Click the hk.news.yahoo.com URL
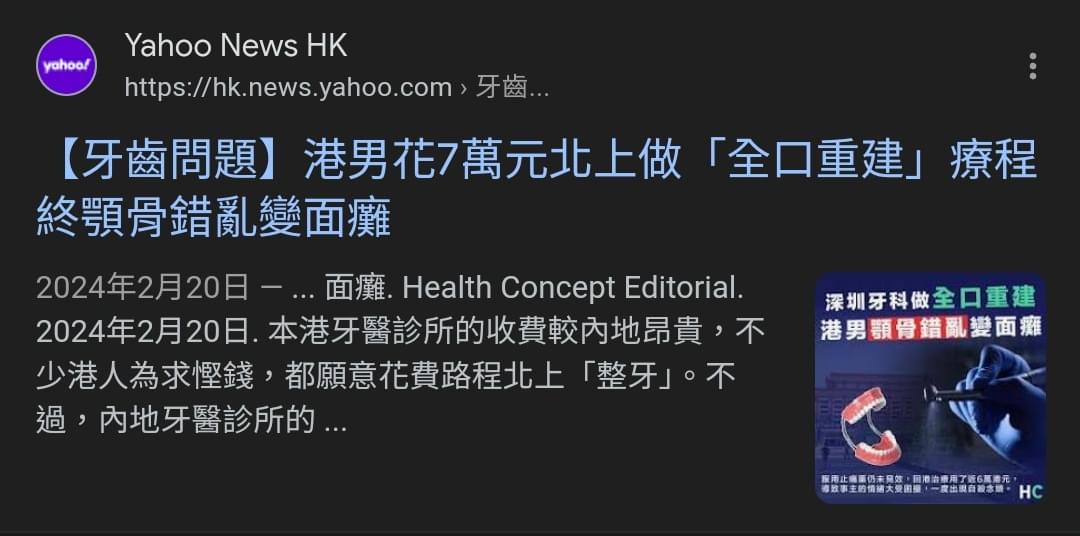This screenshot has width=1080, height=536. tap(288, 88)
